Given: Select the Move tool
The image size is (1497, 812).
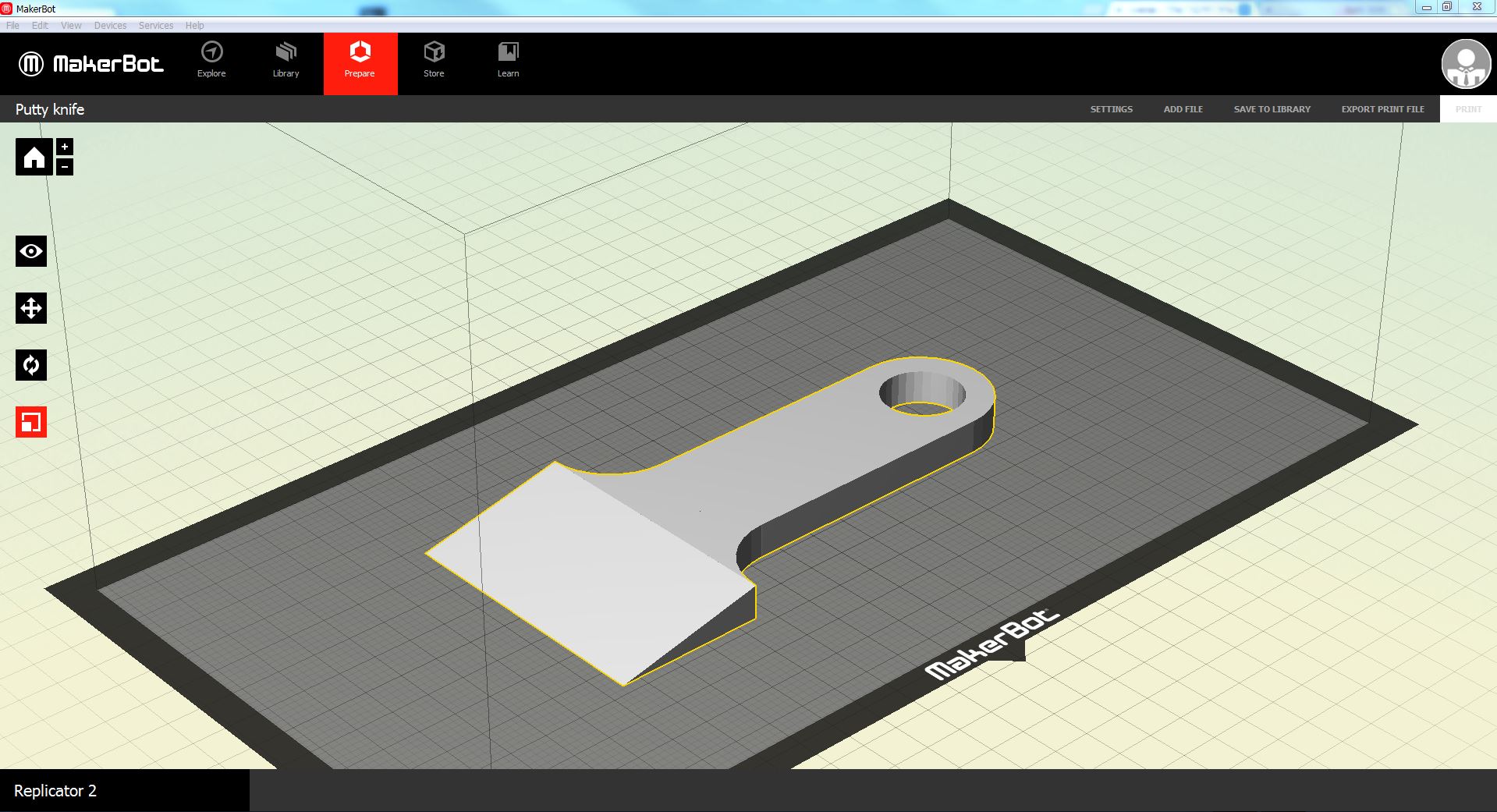Looking at the screenshot, I should pos(31,308).
